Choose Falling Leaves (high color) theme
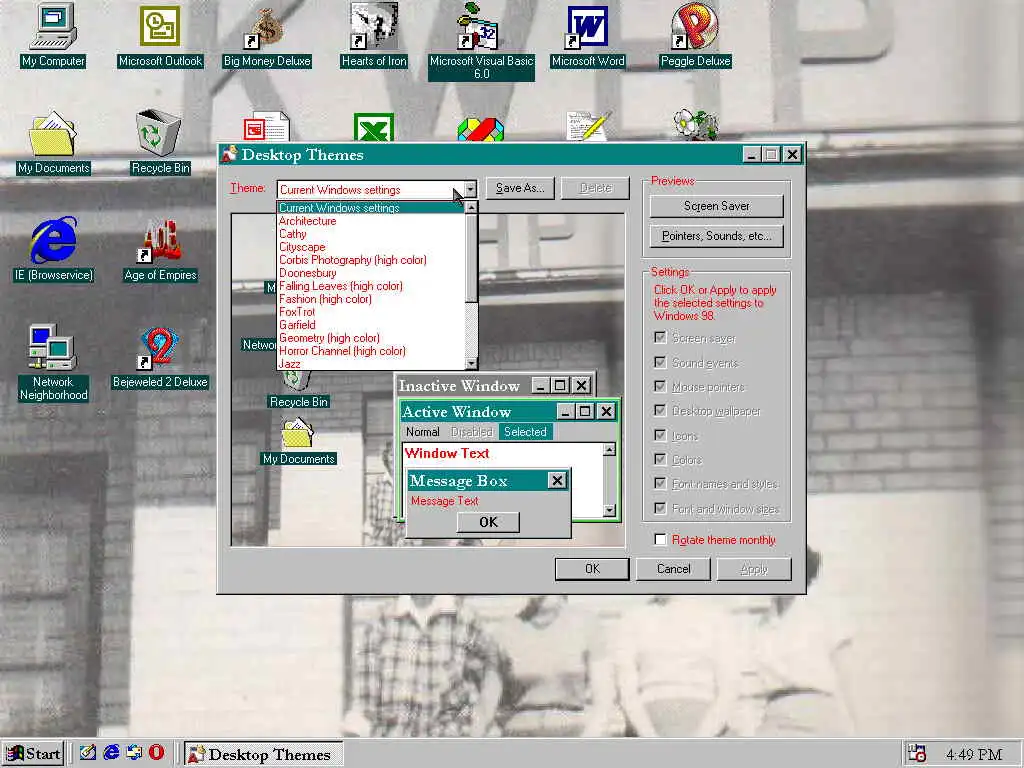 371,286
